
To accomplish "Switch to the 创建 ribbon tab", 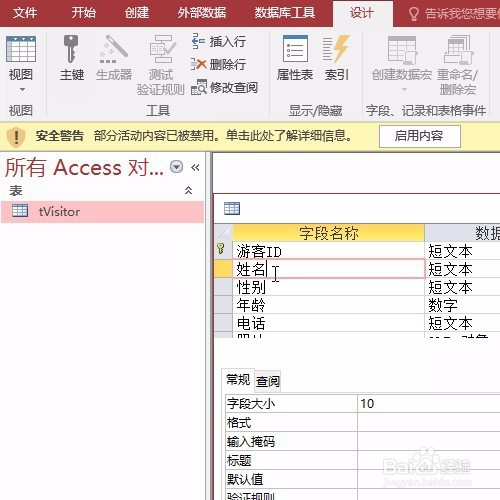I will click(x=137, y=13).
